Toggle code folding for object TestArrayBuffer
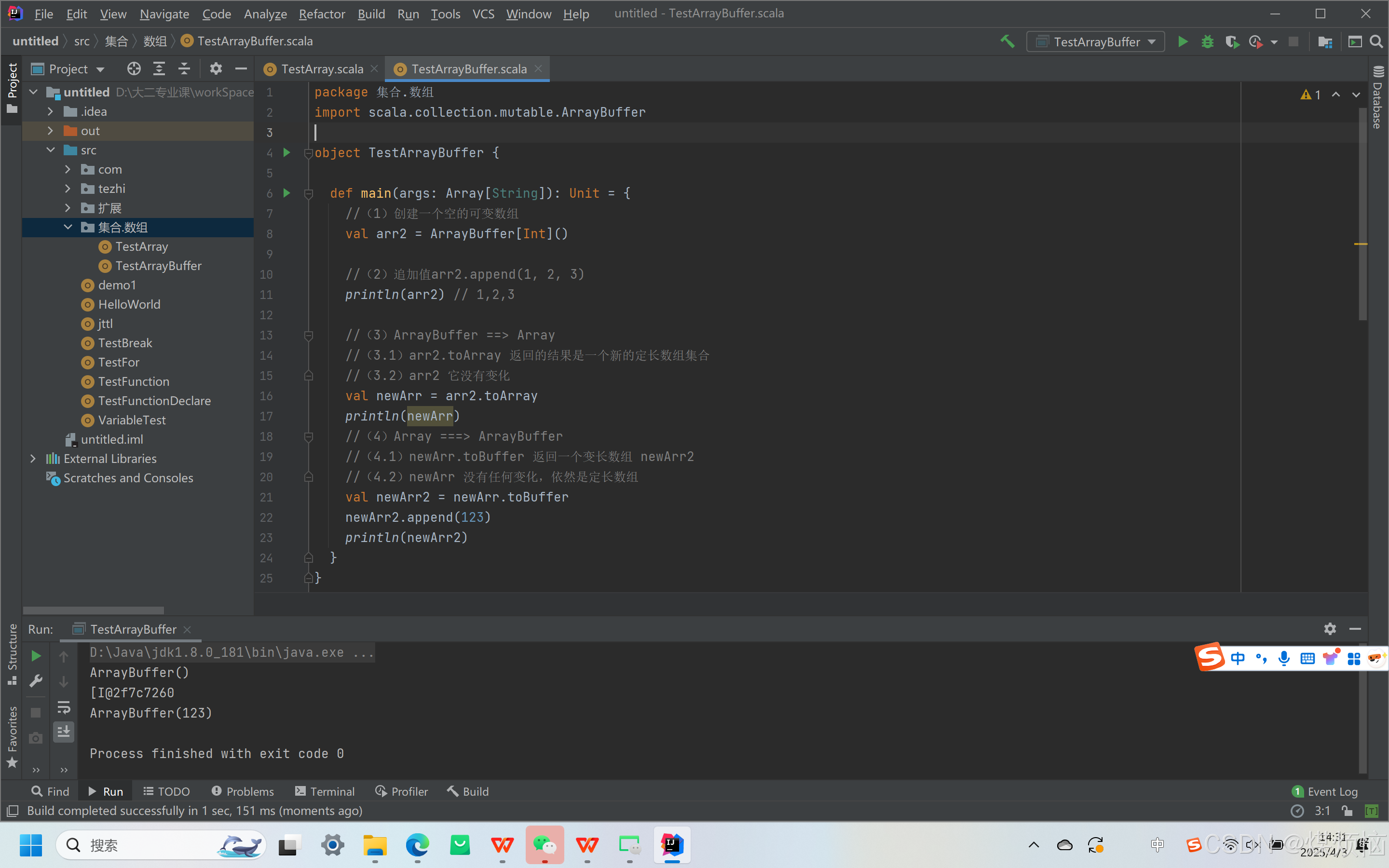 (308, 153)
